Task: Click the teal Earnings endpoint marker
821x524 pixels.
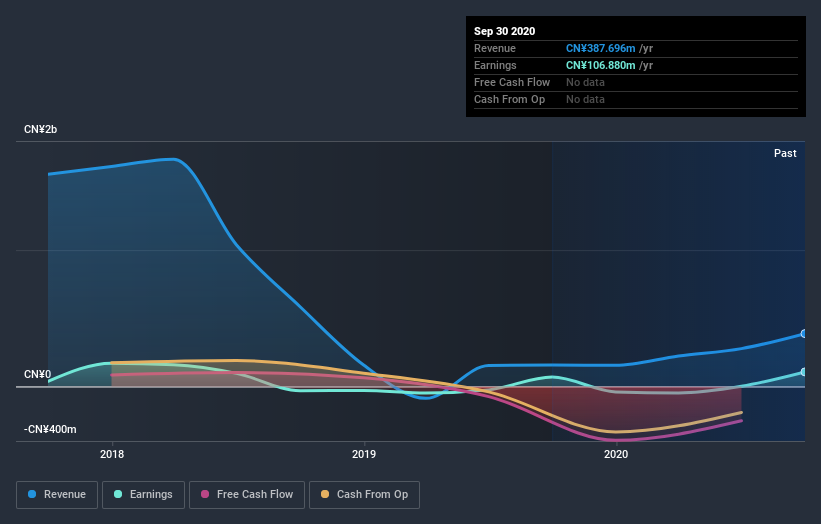Action: 803,372
